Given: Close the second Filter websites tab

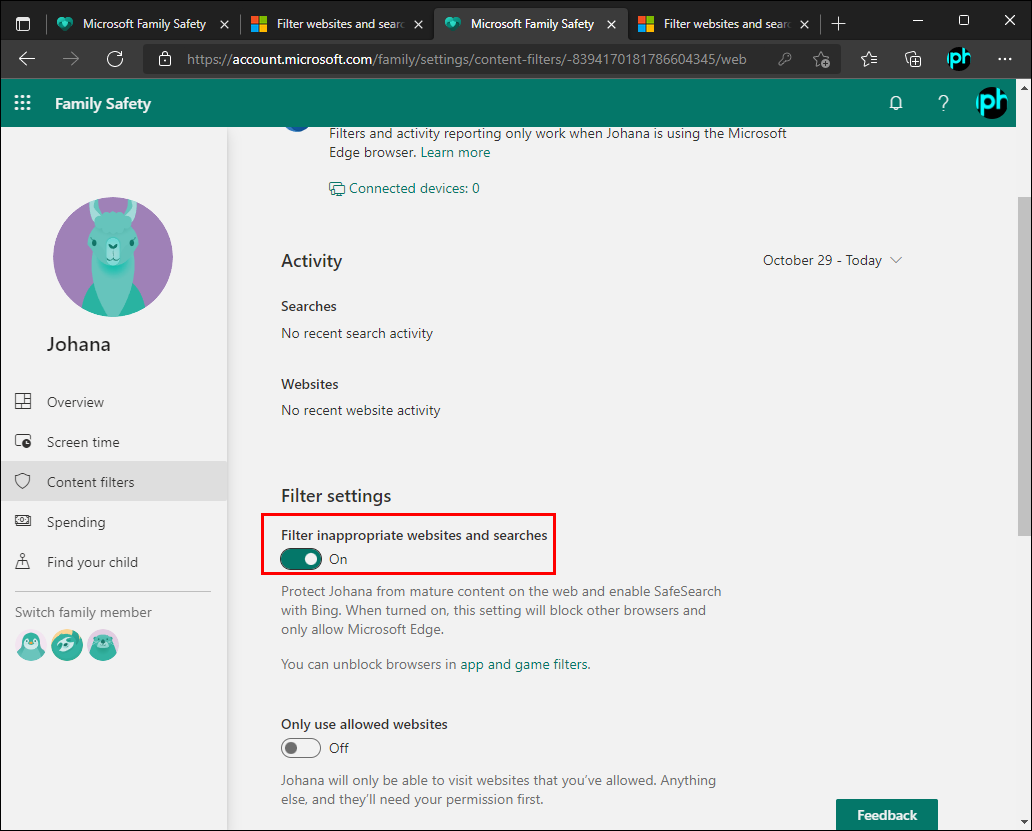Looking at the screenshot, I should click(x=418, y=24).
